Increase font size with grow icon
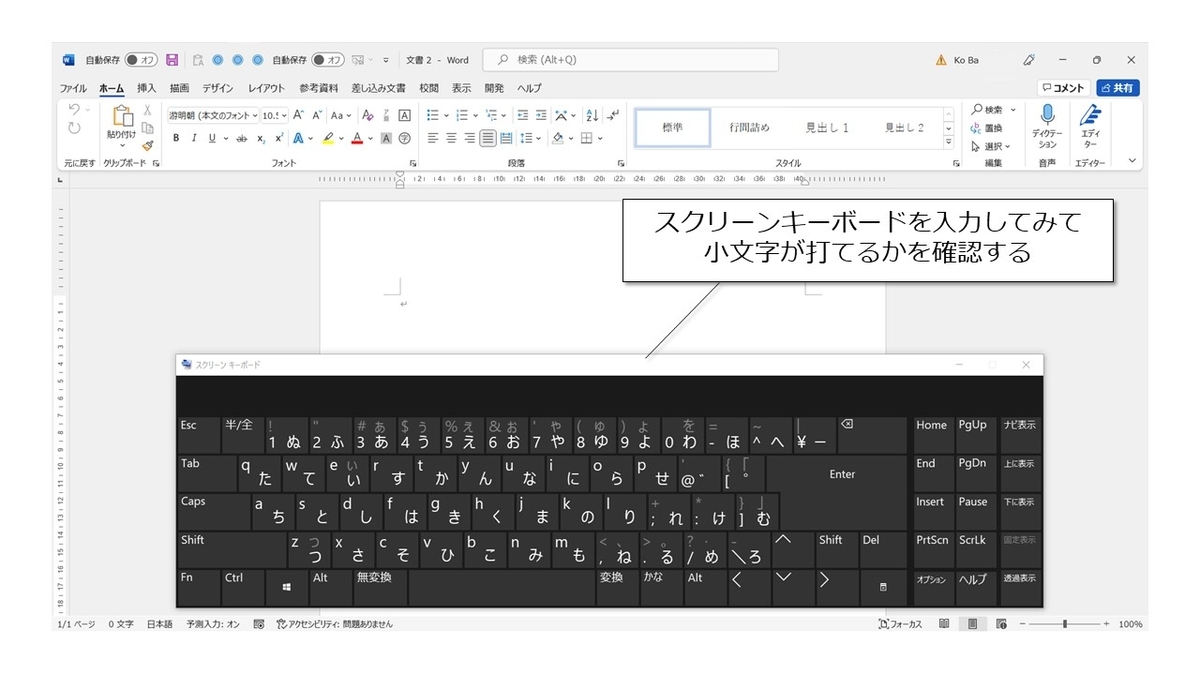1200x675 pixels. [x=298, y=115]
